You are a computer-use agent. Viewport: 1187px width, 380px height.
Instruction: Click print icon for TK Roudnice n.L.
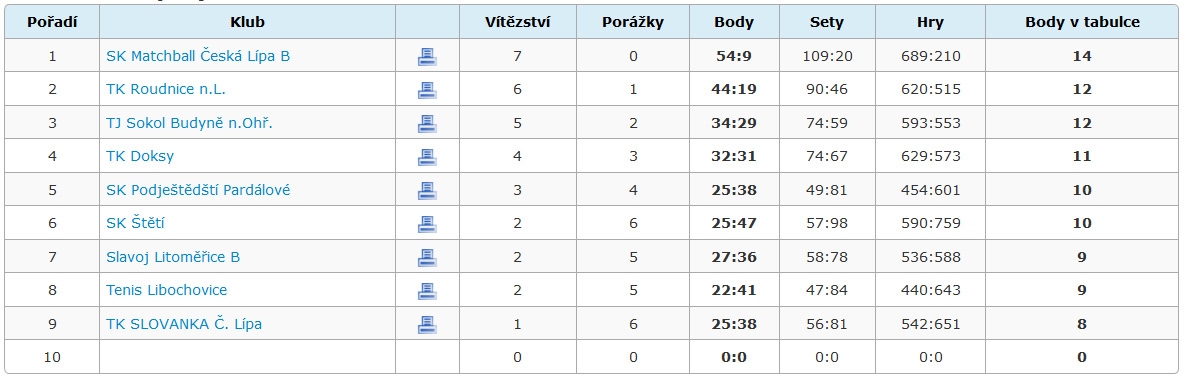coord(427,90)
